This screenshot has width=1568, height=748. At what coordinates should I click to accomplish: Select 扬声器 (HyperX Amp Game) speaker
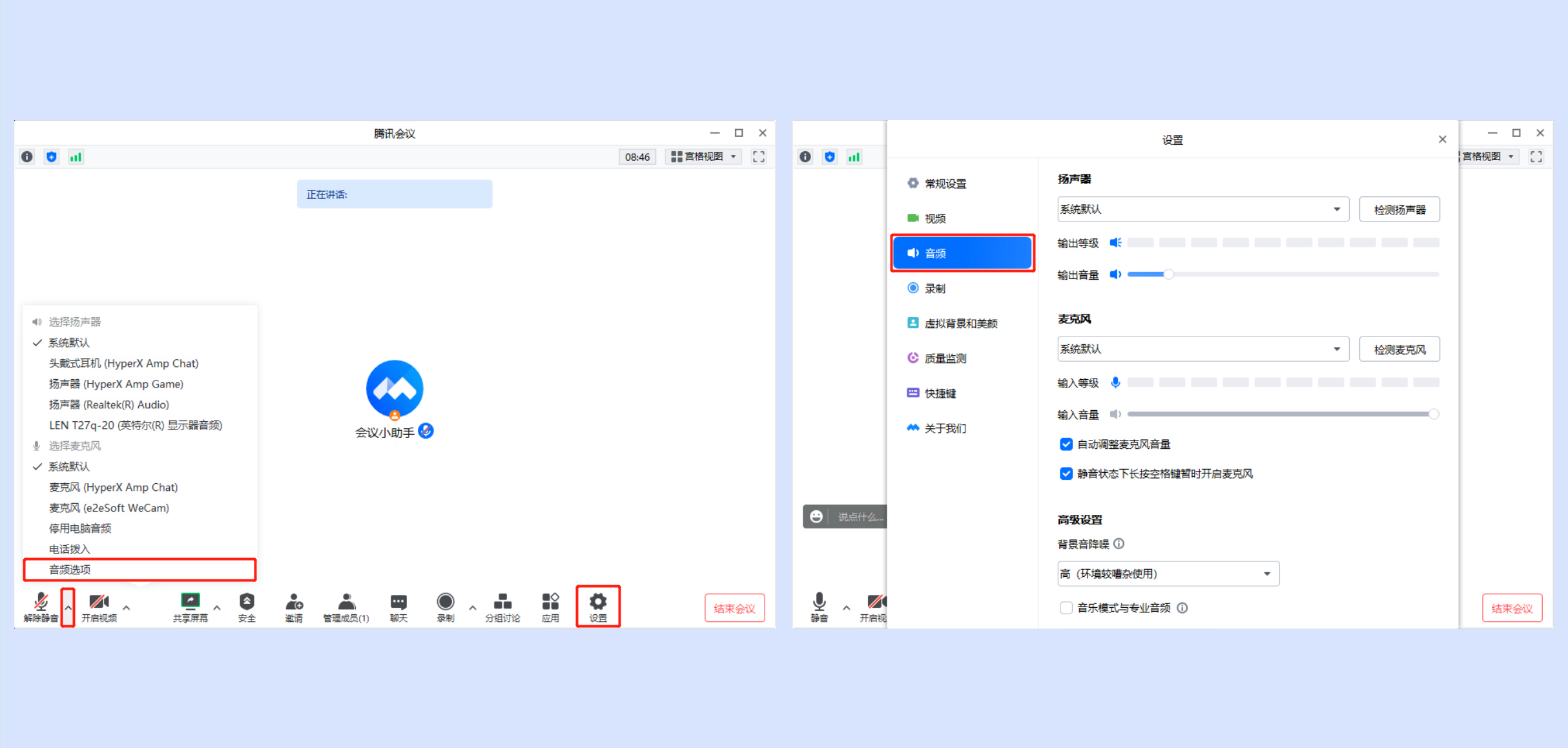[x=116, y=384]
